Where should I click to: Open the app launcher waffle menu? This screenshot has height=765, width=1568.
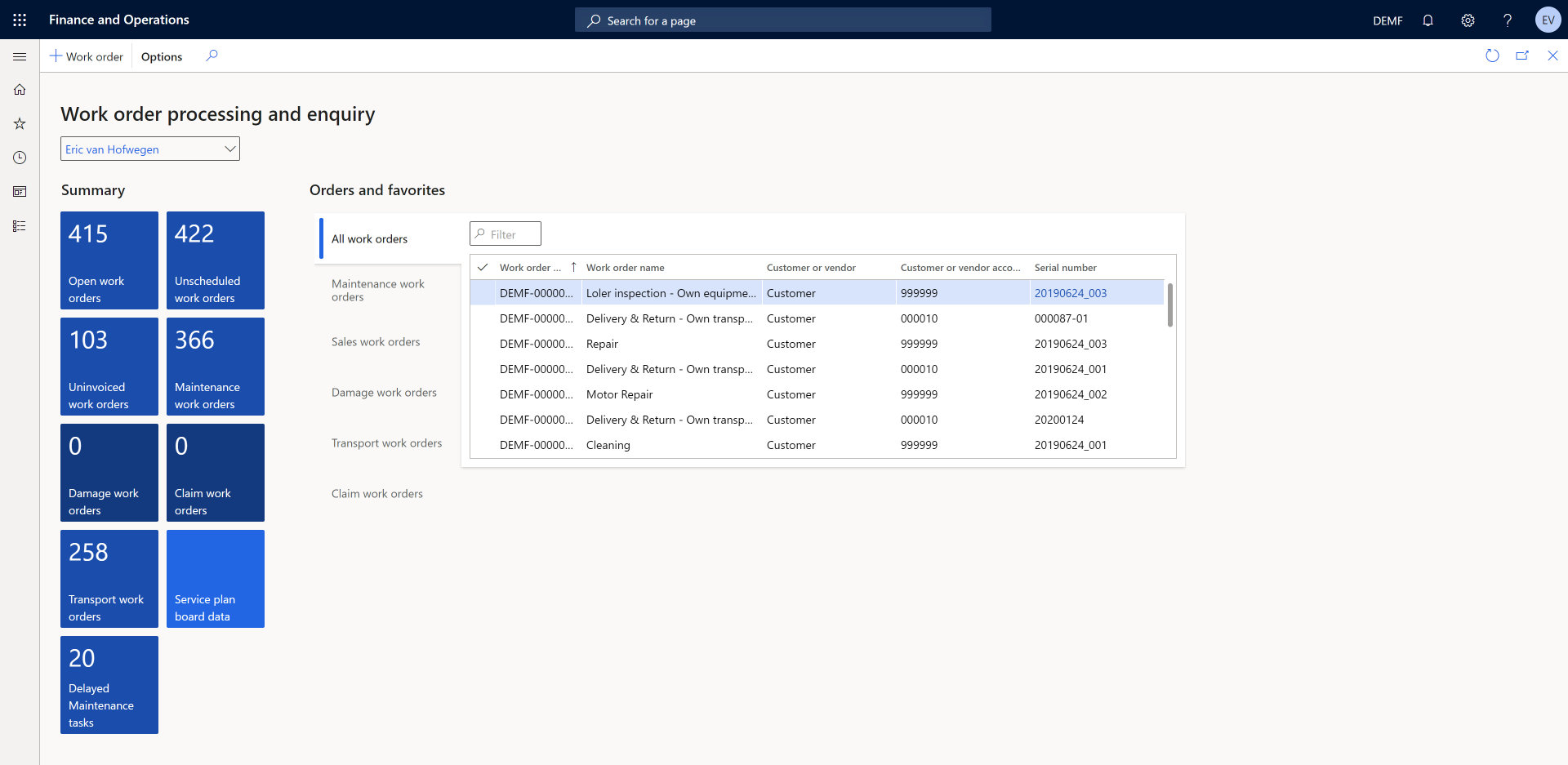point(20,20)
